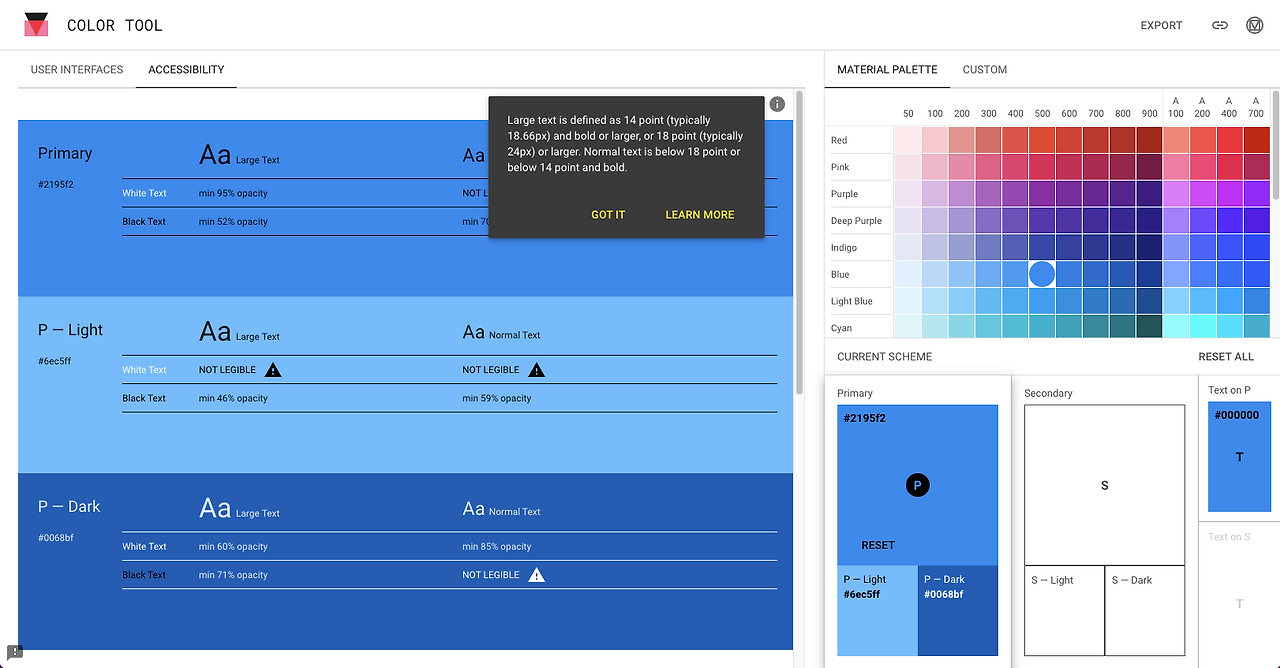The width and height of the screenshot is (1280, 668).
Task: Open the Custom palette tab
Action: [985, 70]
